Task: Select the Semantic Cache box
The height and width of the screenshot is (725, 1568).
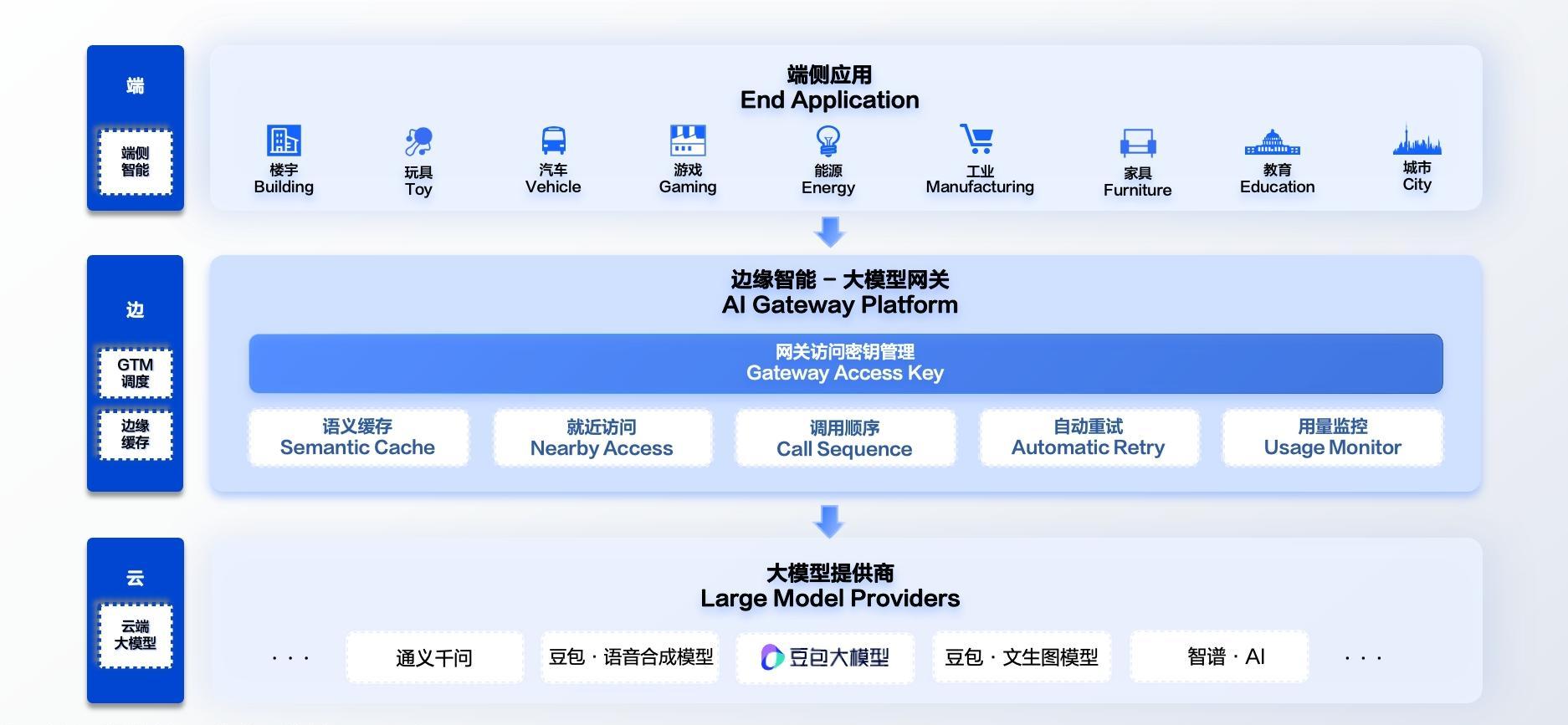Action: tap(358, 437)
